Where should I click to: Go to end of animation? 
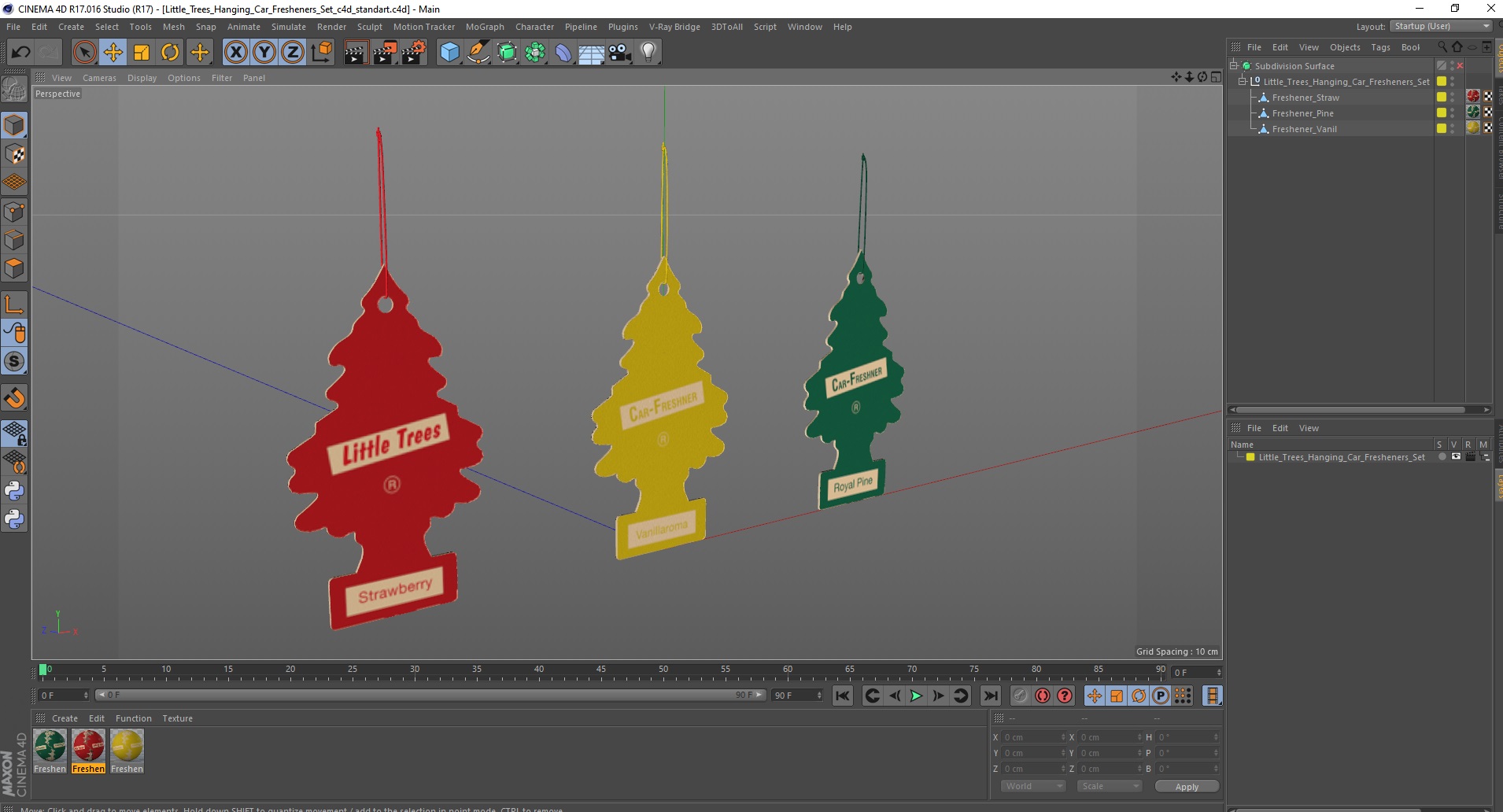coord(991,696)
